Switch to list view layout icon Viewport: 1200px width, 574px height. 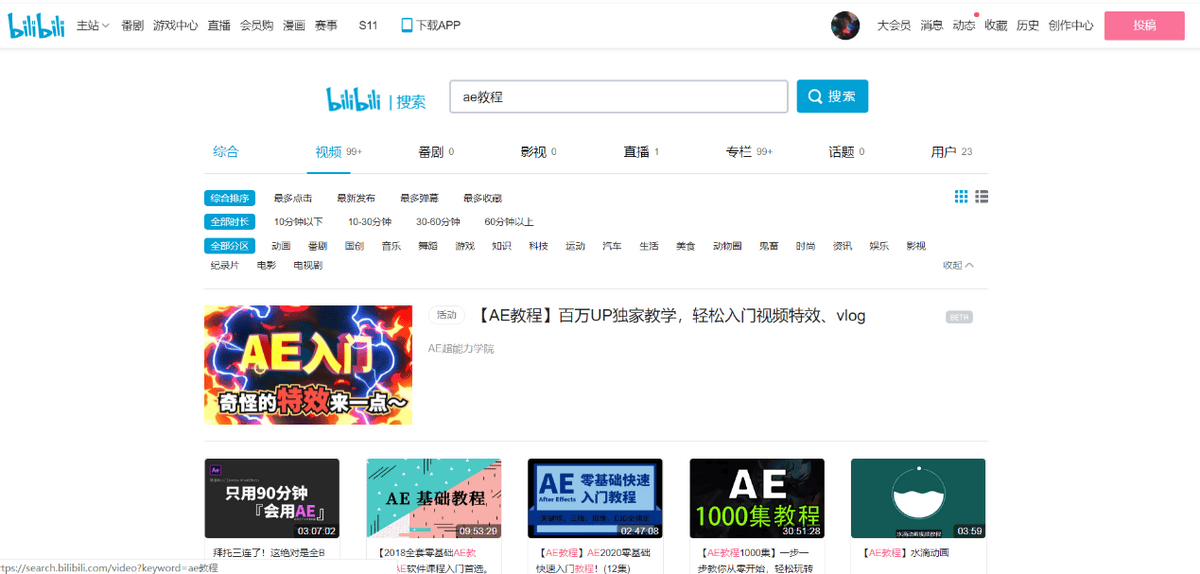pos(982,197)
